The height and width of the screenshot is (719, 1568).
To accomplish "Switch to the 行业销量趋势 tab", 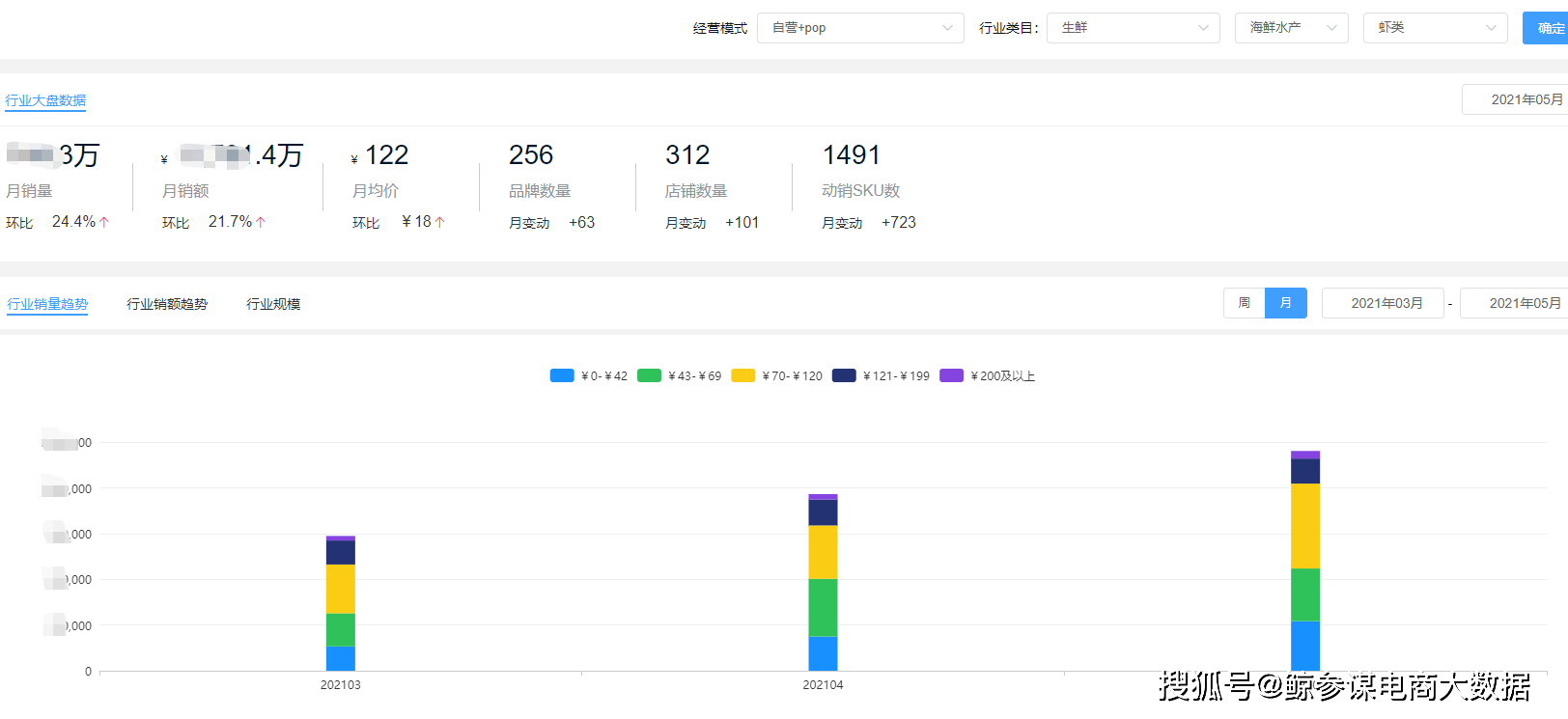I will [x=47, y=304].
